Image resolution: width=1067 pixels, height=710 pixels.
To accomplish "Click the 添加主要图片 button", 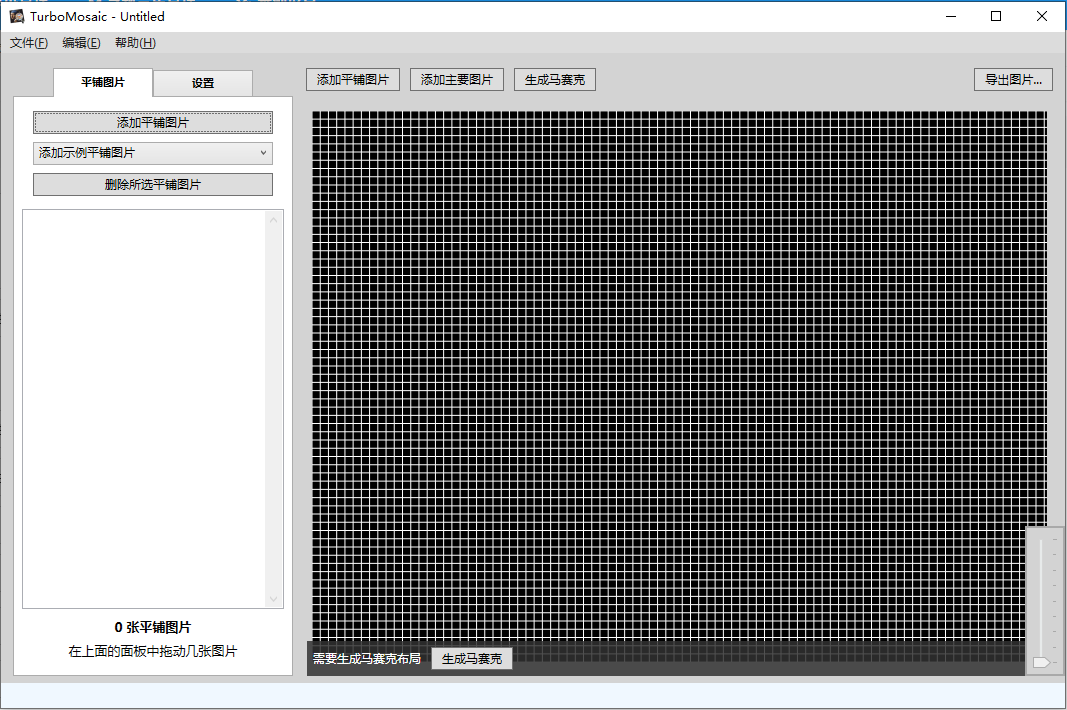I will [x=457, y=80].
